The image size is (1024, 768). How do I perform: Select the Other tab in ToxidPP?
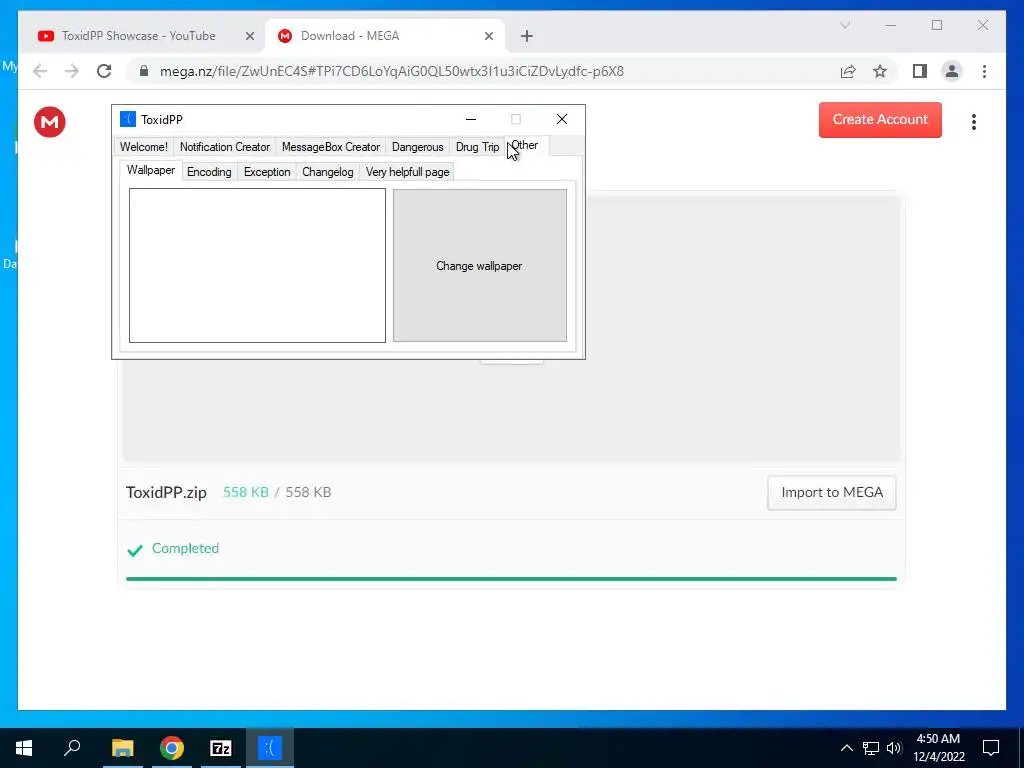(526, 146)
